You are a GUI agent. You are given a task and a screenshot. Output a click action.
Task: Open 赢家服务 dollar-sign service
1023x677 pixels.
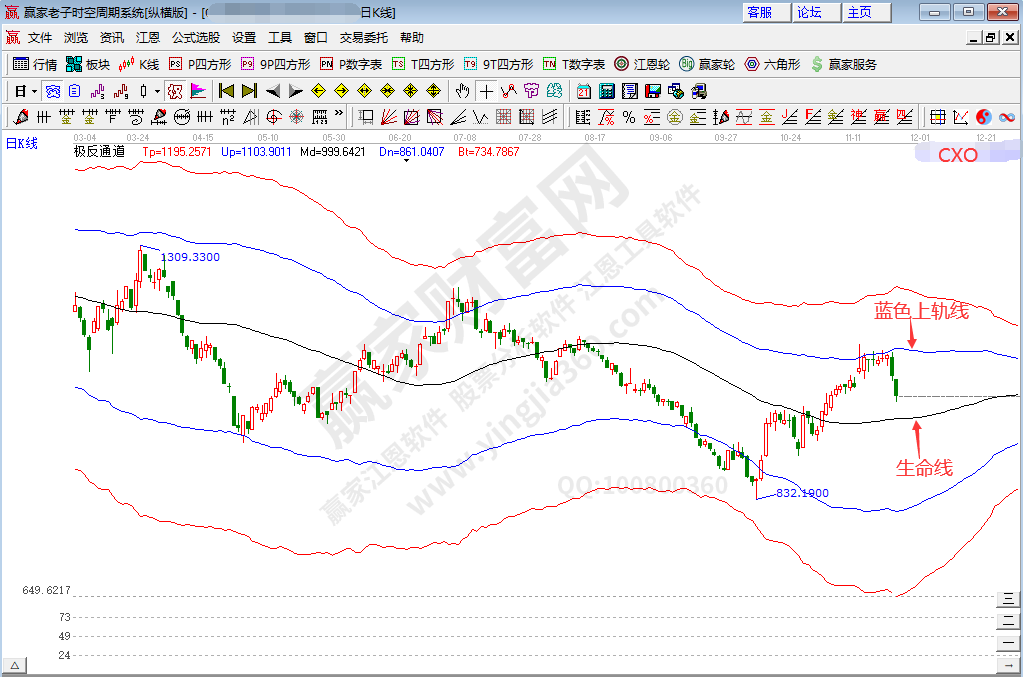pyautogui.click(x=844, y=64)
